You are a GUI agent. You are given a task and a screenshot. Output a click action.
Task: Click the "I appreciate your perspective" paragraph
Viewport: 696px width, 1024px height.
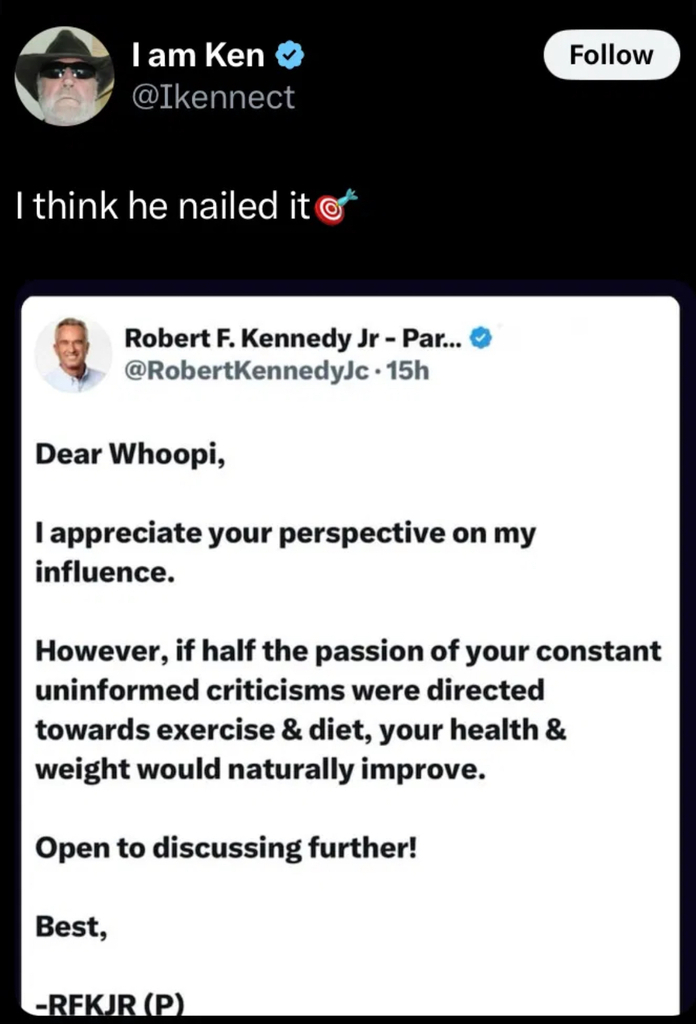(x=286, y=533)
